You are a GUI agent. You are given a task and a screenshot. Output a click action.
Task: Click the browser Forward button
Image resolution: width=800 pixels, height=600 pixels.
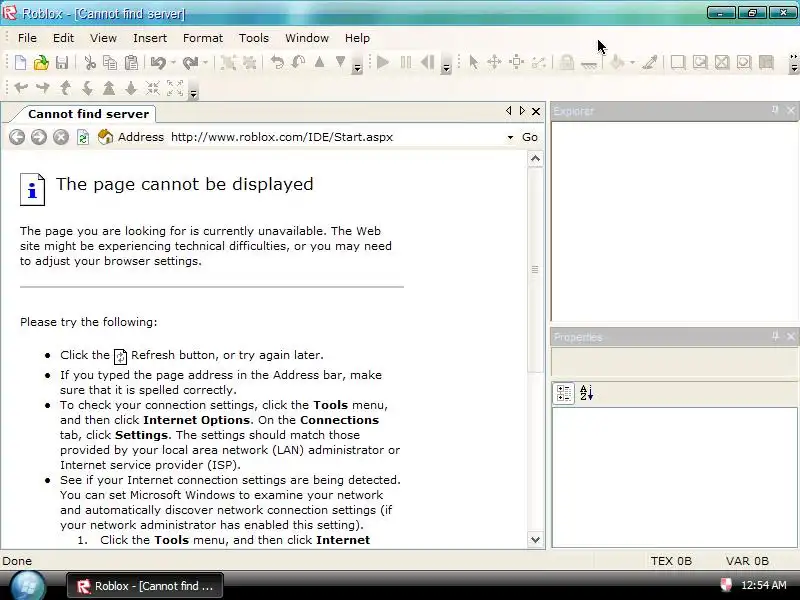coord(39,137)
